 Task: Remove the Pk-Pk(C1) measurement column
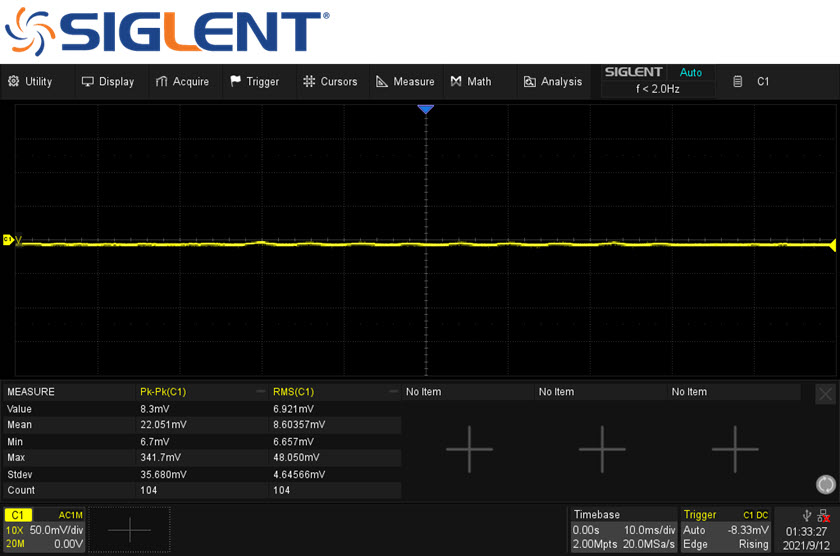coord(261,392)
